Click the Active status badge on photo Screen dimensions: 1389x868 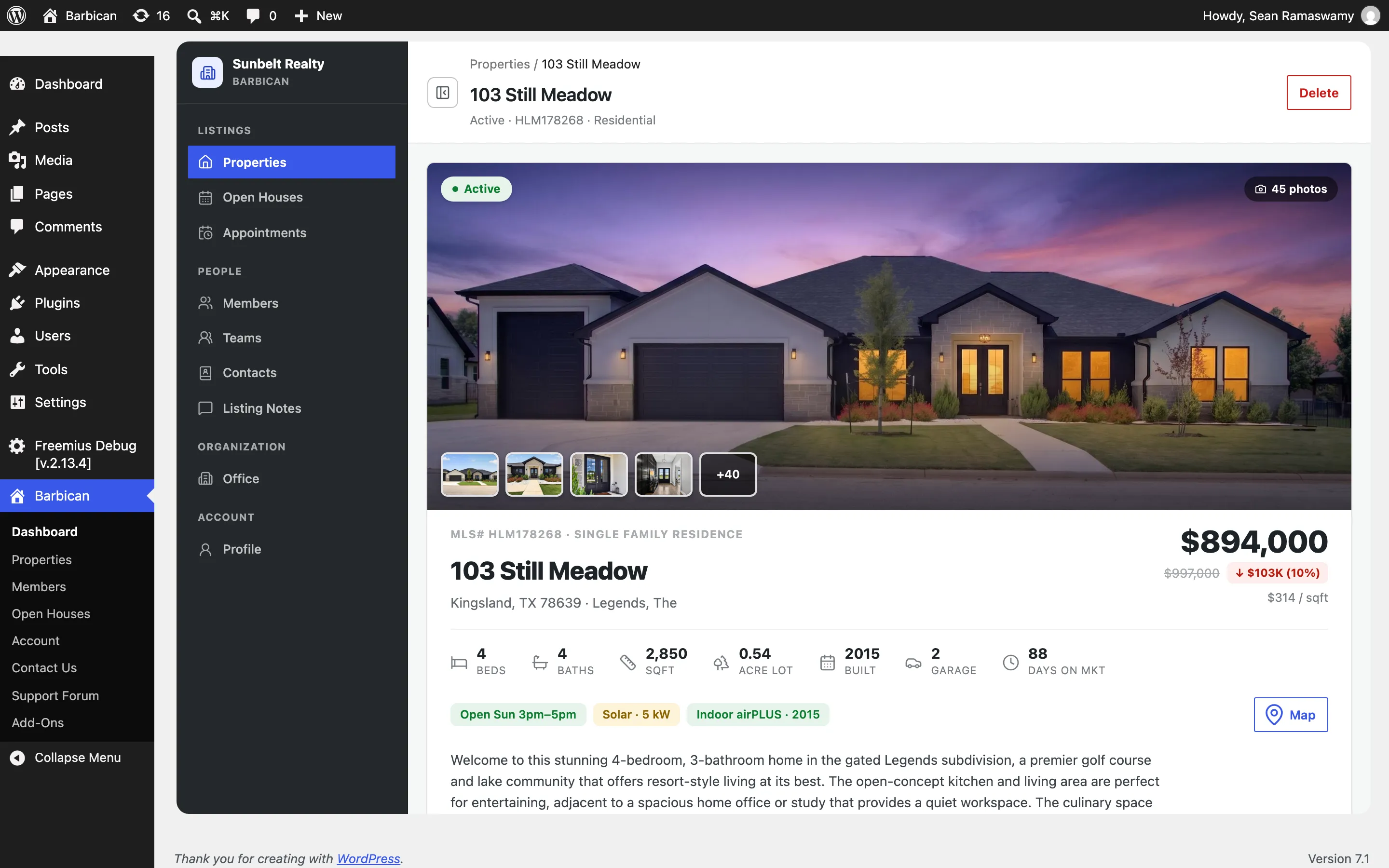(x=477, y=189)
